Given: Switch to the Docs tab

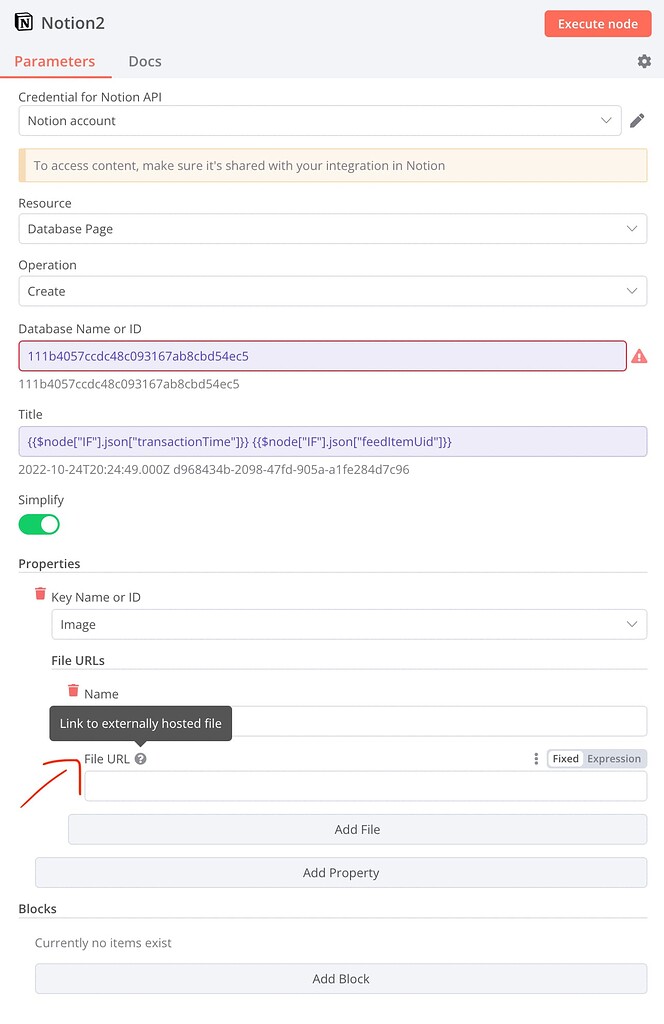Looking at the screenshot, I should coord(145,61).
